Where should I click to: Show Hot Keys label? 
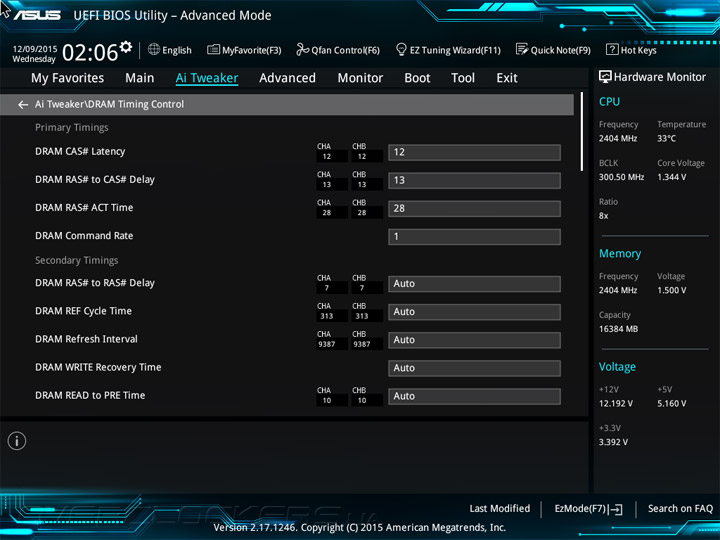pos(639,50)
